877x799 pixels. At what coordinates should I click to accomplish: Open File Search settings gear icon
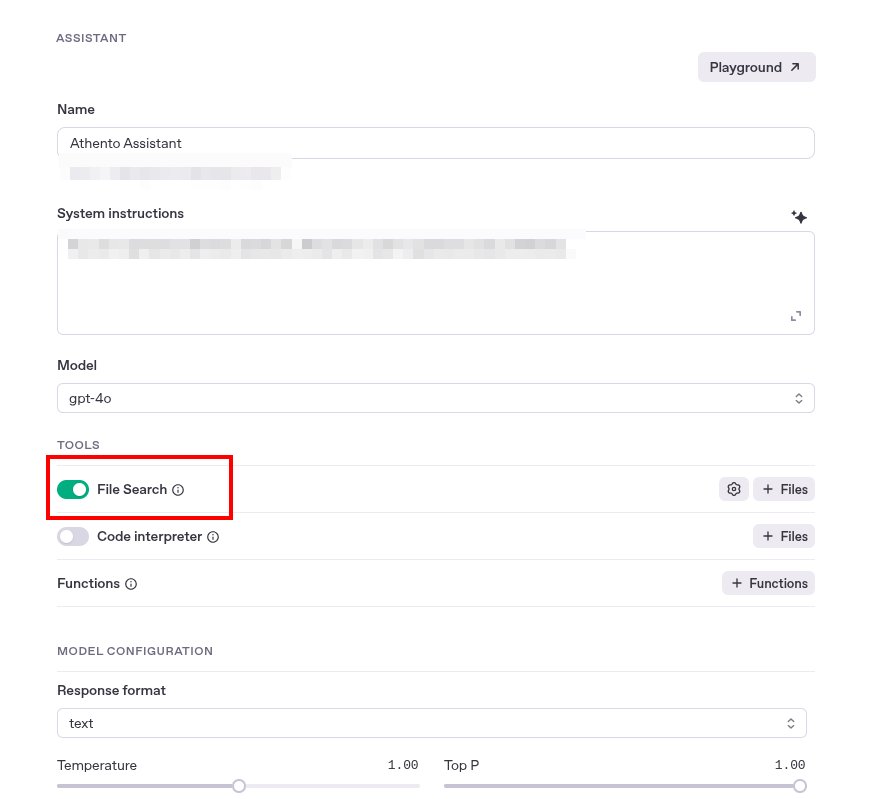[734, 489]
